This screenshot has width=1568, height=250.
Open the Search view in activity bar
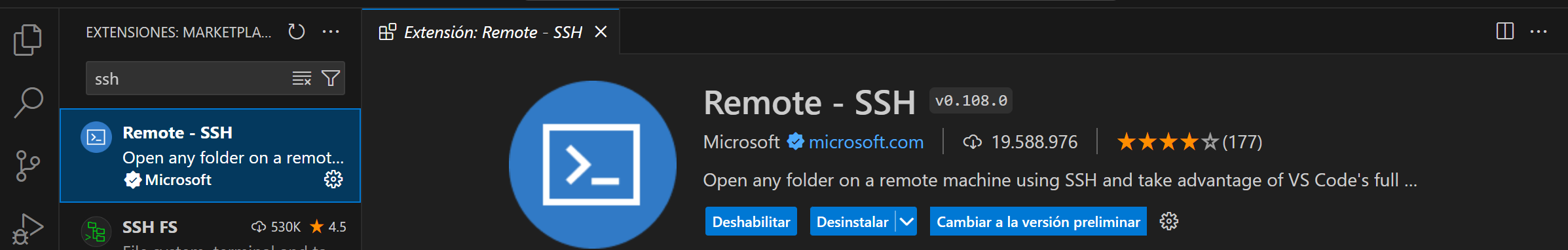(x=28, y=103)
